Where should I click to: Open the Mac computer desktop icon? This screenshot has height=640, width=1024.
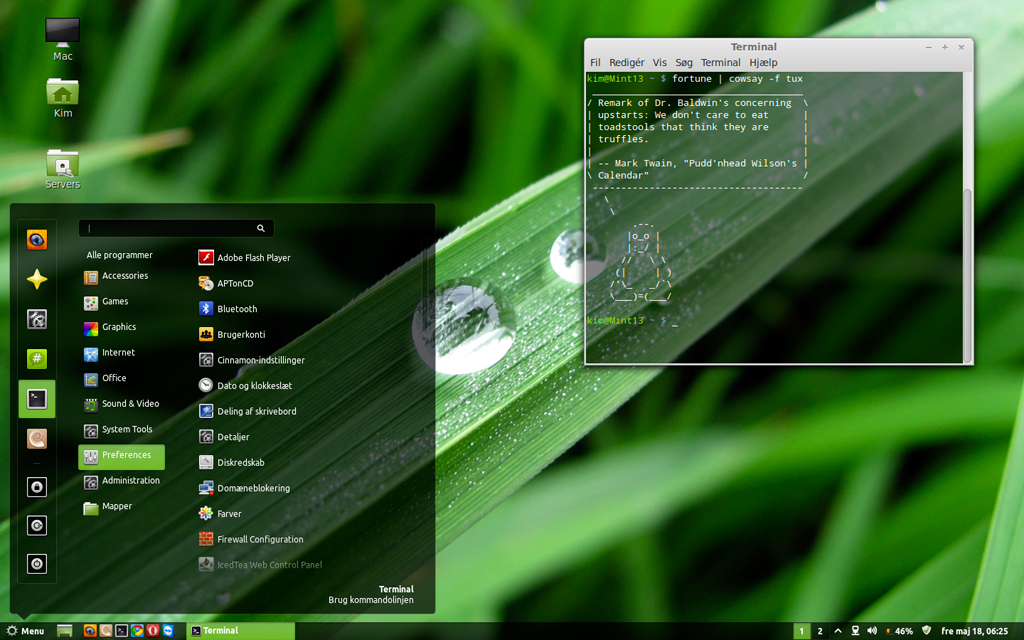click(63, 39)
